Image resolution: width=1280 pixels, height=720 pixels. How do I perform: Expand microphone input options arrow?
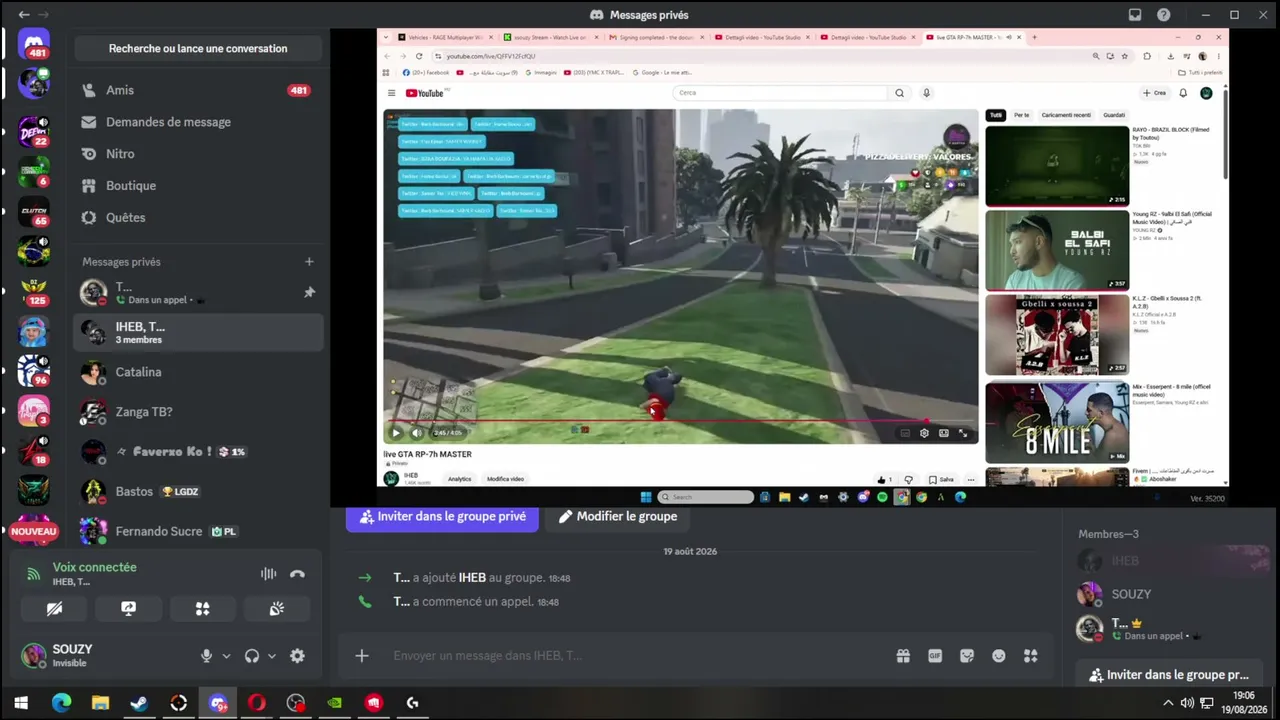pos(226,656)
